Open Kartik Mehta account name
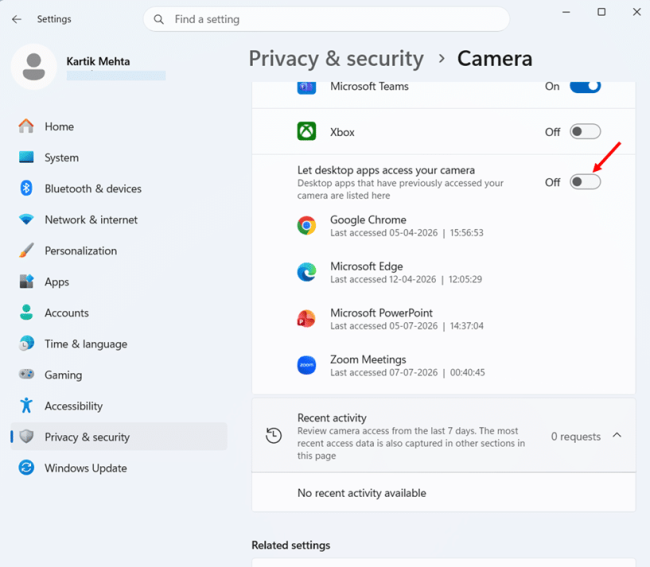The image size is (650, 567). (x=98, y=61)
